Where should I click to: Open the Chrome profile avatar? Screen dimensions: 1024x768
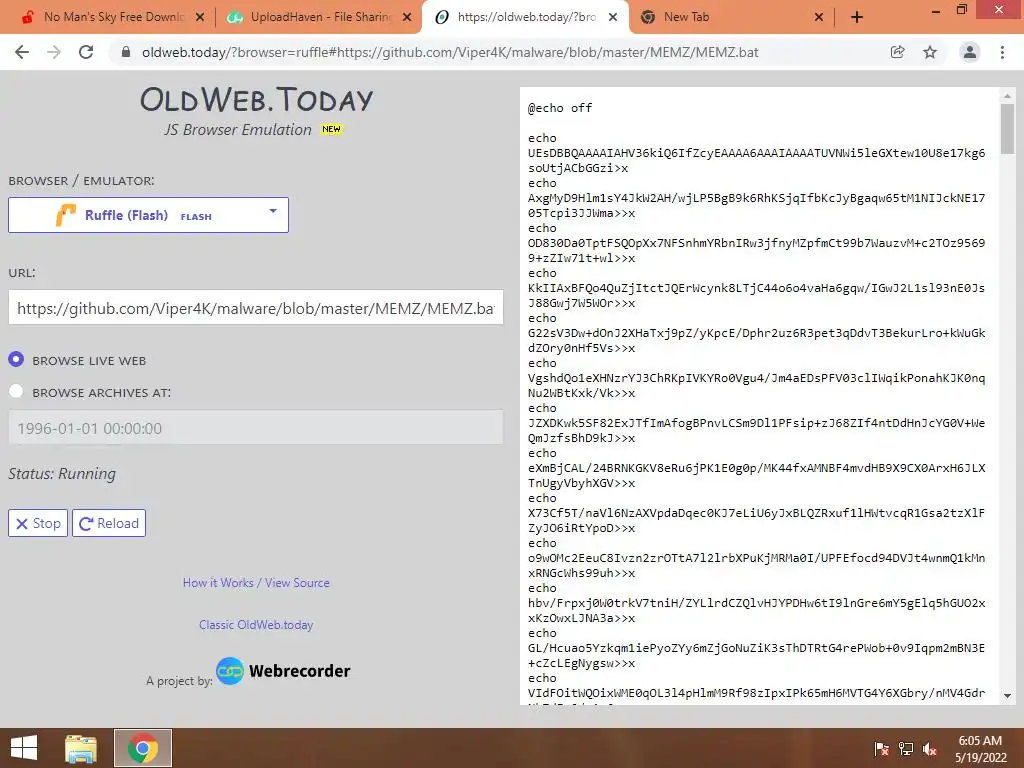tap(970, 52)
